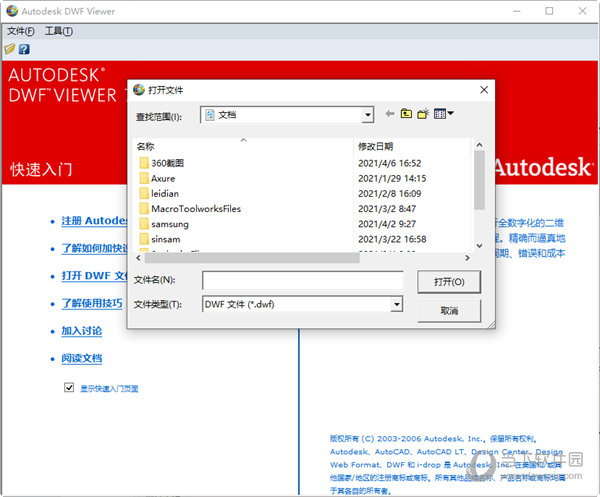Screen dimensions: 600x497
Task: Sort by the 修改日期 column header
Action: [375, 147]
